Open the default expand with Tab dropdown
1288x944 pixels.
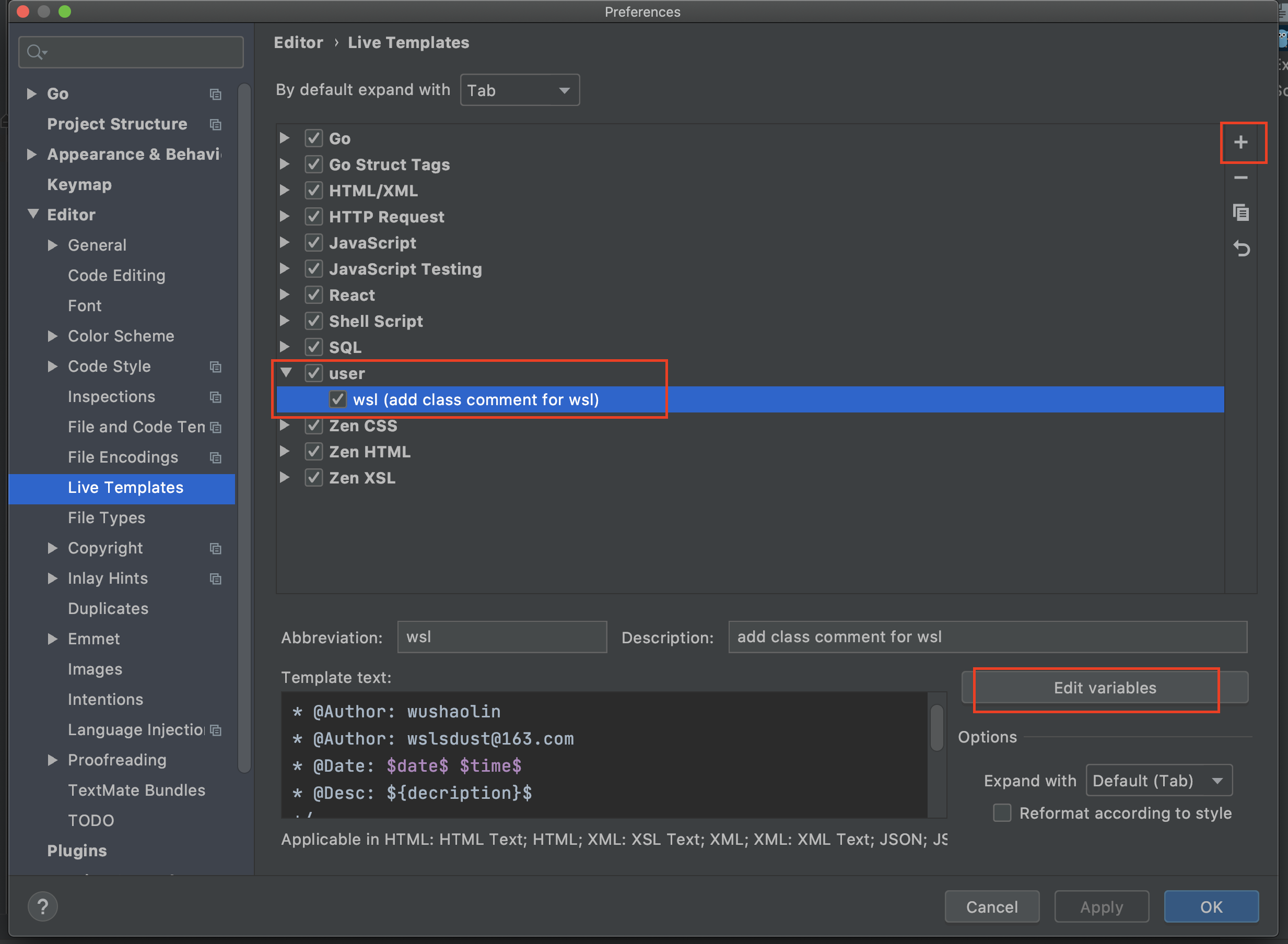click(520, 90)
